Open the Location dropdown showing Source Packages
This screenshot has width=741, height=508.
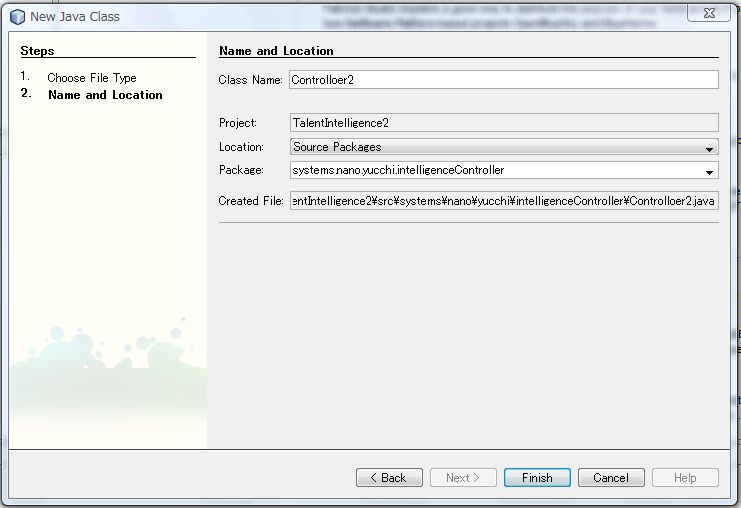pos(503,147)
